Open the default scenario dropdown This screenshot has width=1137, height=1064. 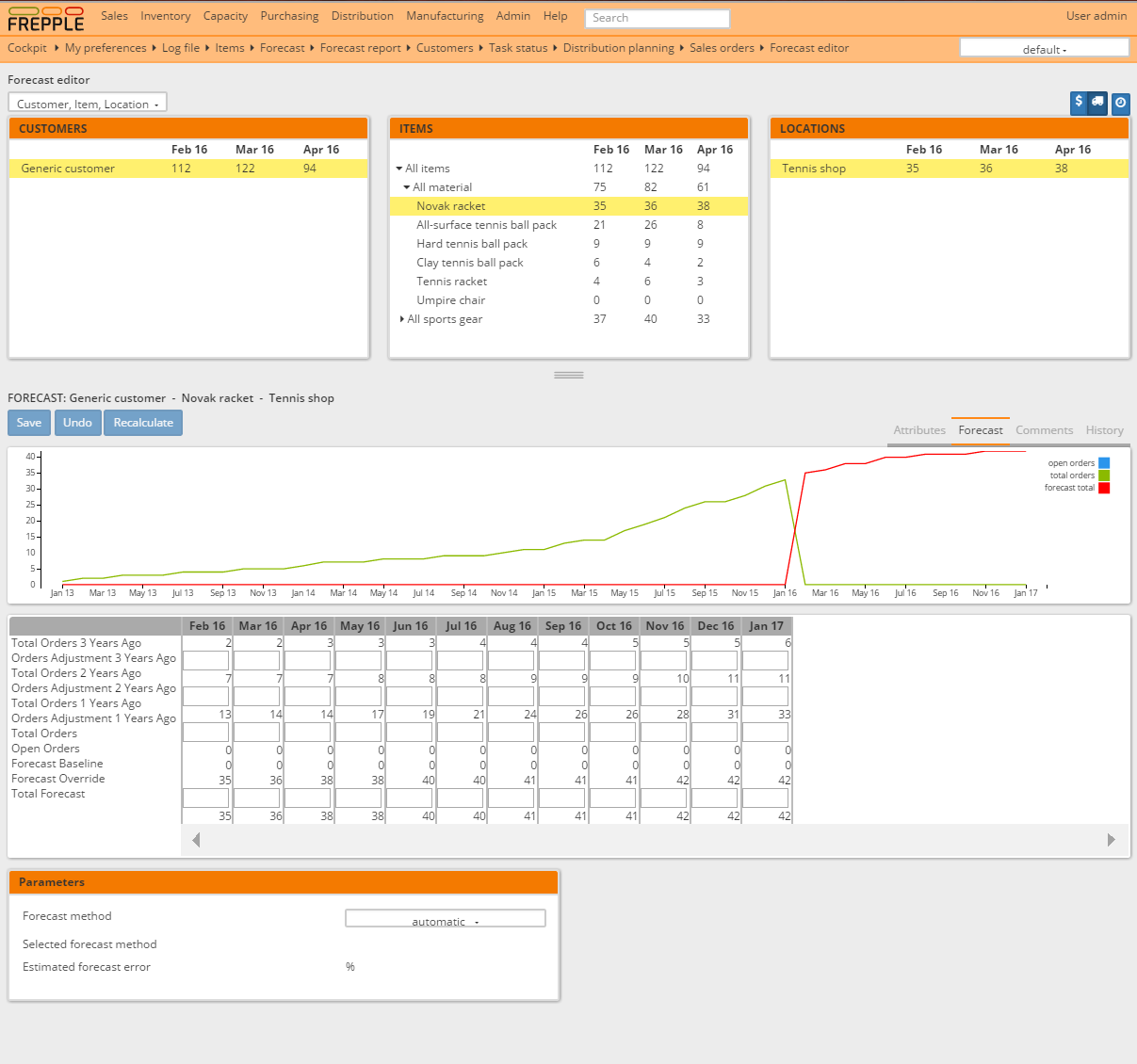(x=1044, y=48)
